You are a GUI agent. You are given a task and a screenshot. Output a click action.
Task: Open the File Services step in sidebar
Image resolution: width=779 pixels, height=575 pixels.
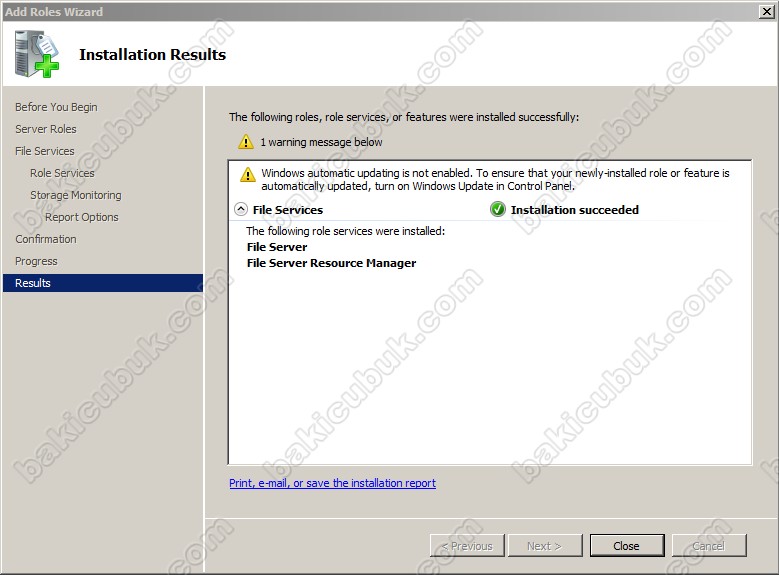tap(45, 151)
